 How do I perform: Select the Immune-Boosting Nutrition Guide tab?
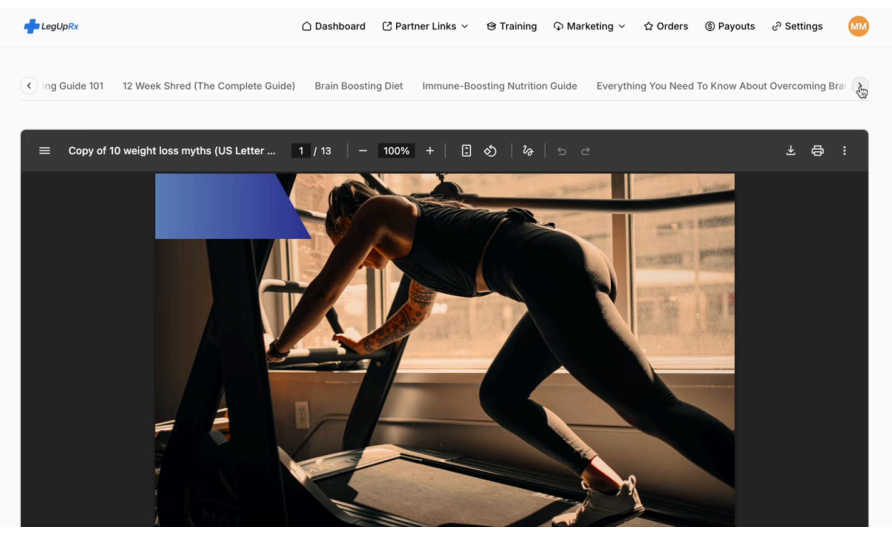[499, 86]
